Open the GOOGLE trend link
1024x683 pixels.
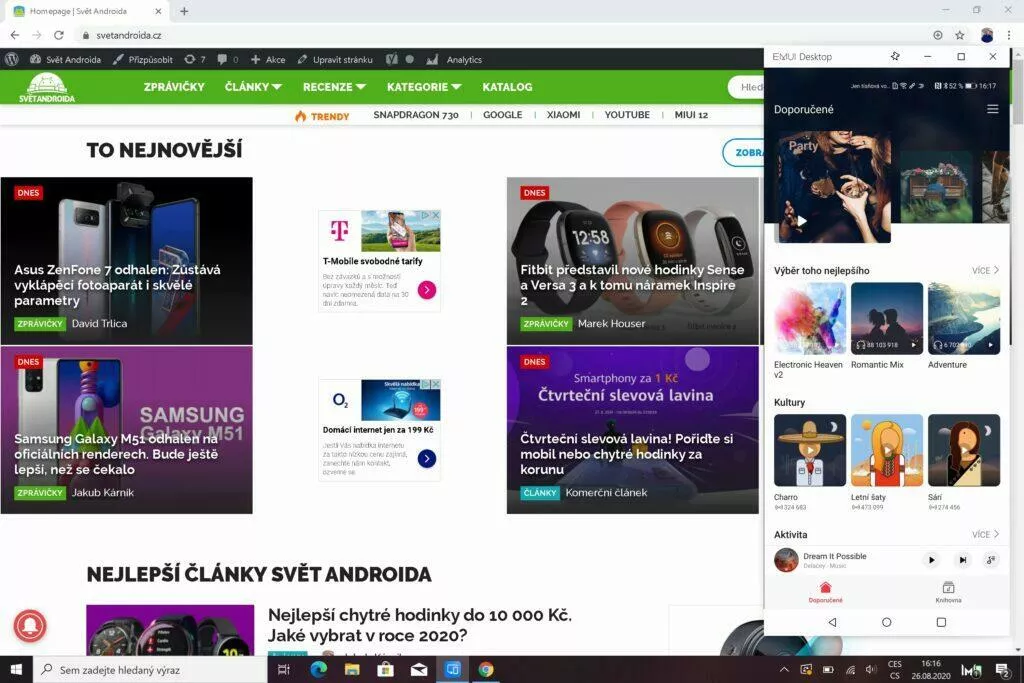pyautogui.click(x=502, y=115)
